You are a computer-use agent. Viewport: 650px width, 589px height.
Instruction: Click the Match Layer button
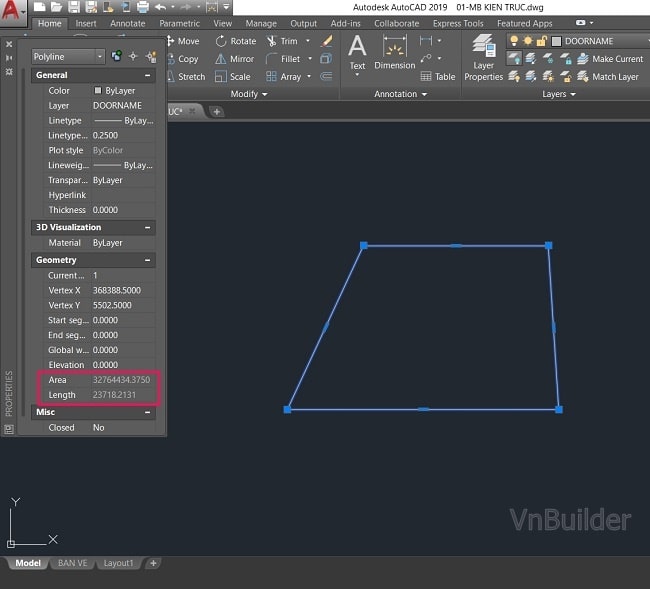click(x=607, y=76)
